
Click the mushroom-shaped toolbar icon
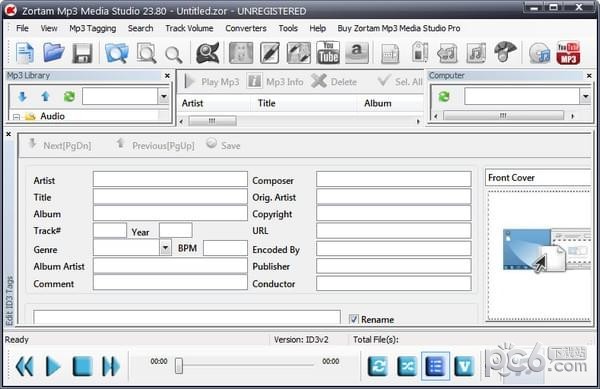[505, 51]
